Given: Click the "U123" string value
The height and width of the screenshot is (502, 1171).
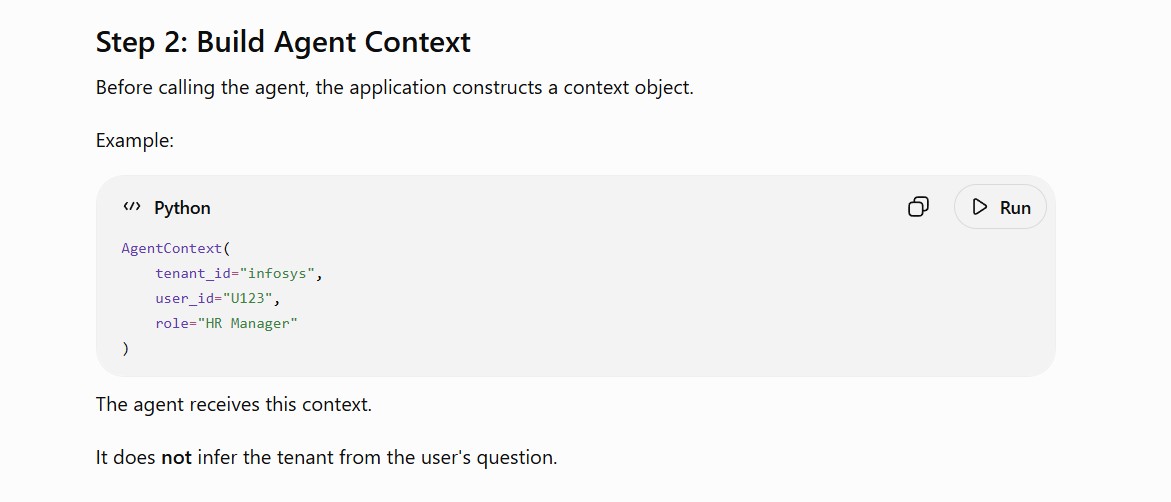Looking at the screenshot, I should click(247, 298).
